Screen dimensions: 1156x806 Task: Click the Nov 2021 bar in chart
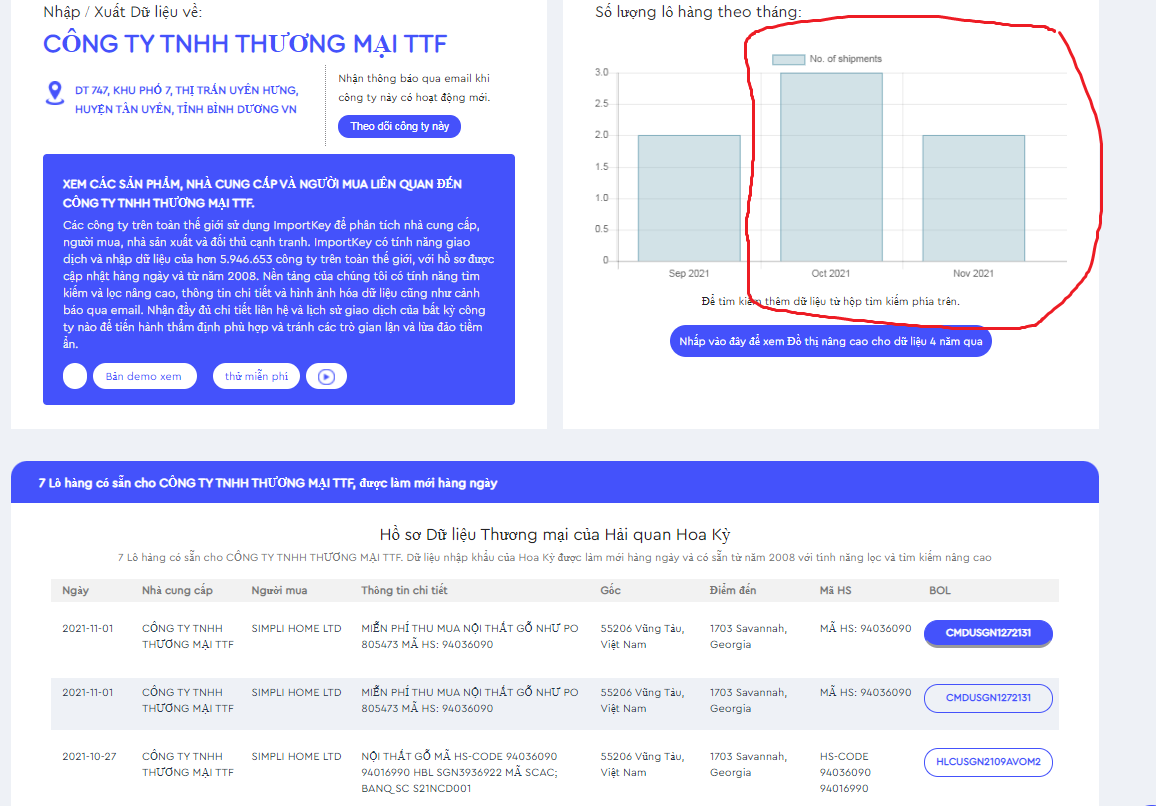(973, 198)
